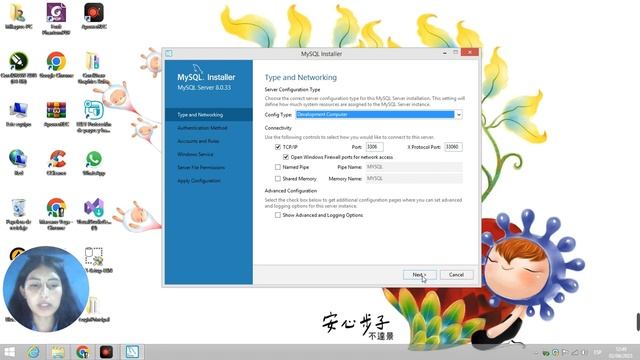640x360 pixels.
Task: Open the Action Center flag in the tray
Action: [565, 352]
